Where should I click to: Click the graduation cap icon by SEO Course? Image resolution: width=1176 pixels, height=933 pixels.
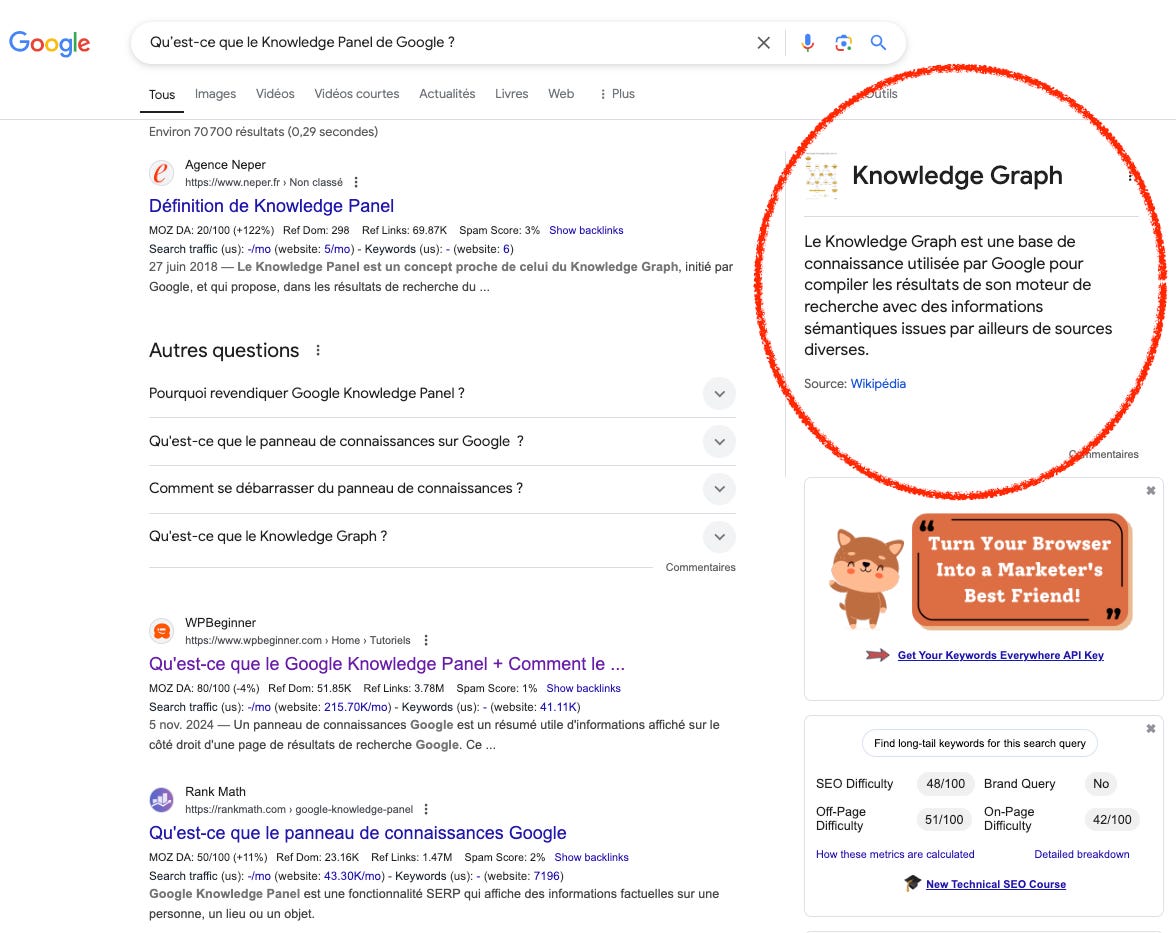click(x=913, y=884)
